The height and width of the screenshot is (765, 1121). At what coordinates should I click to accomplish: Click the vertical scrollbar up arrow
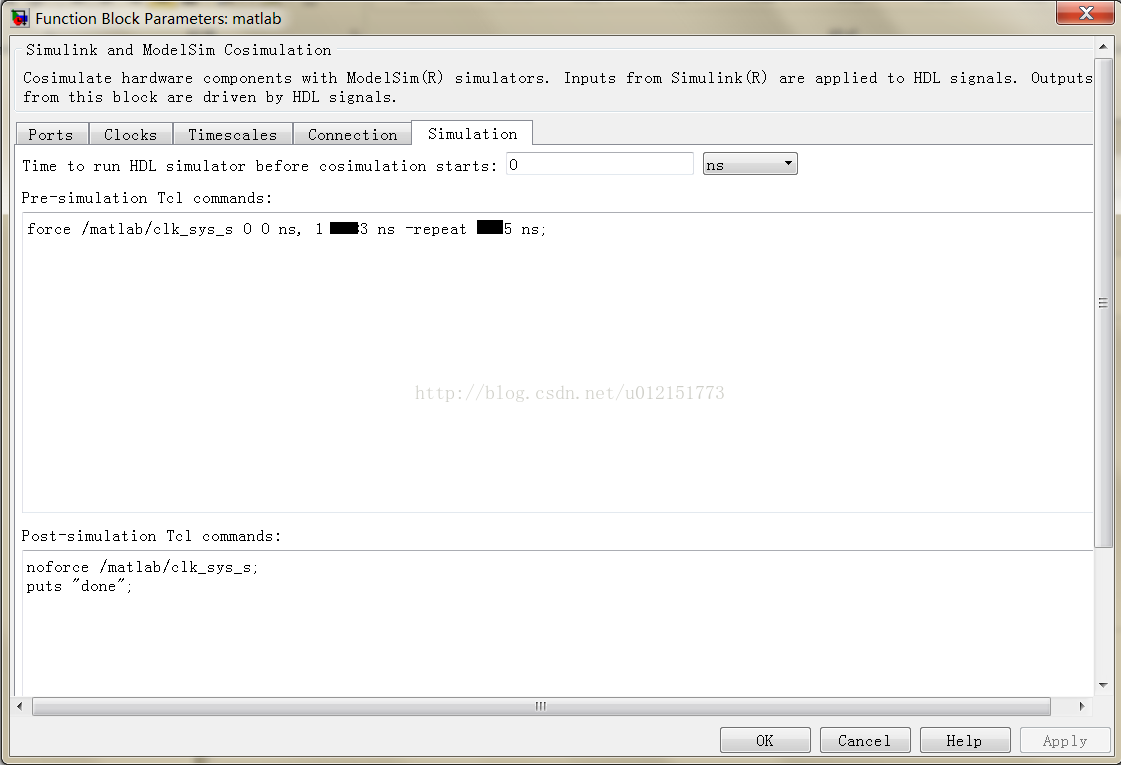coord(1103,47)
